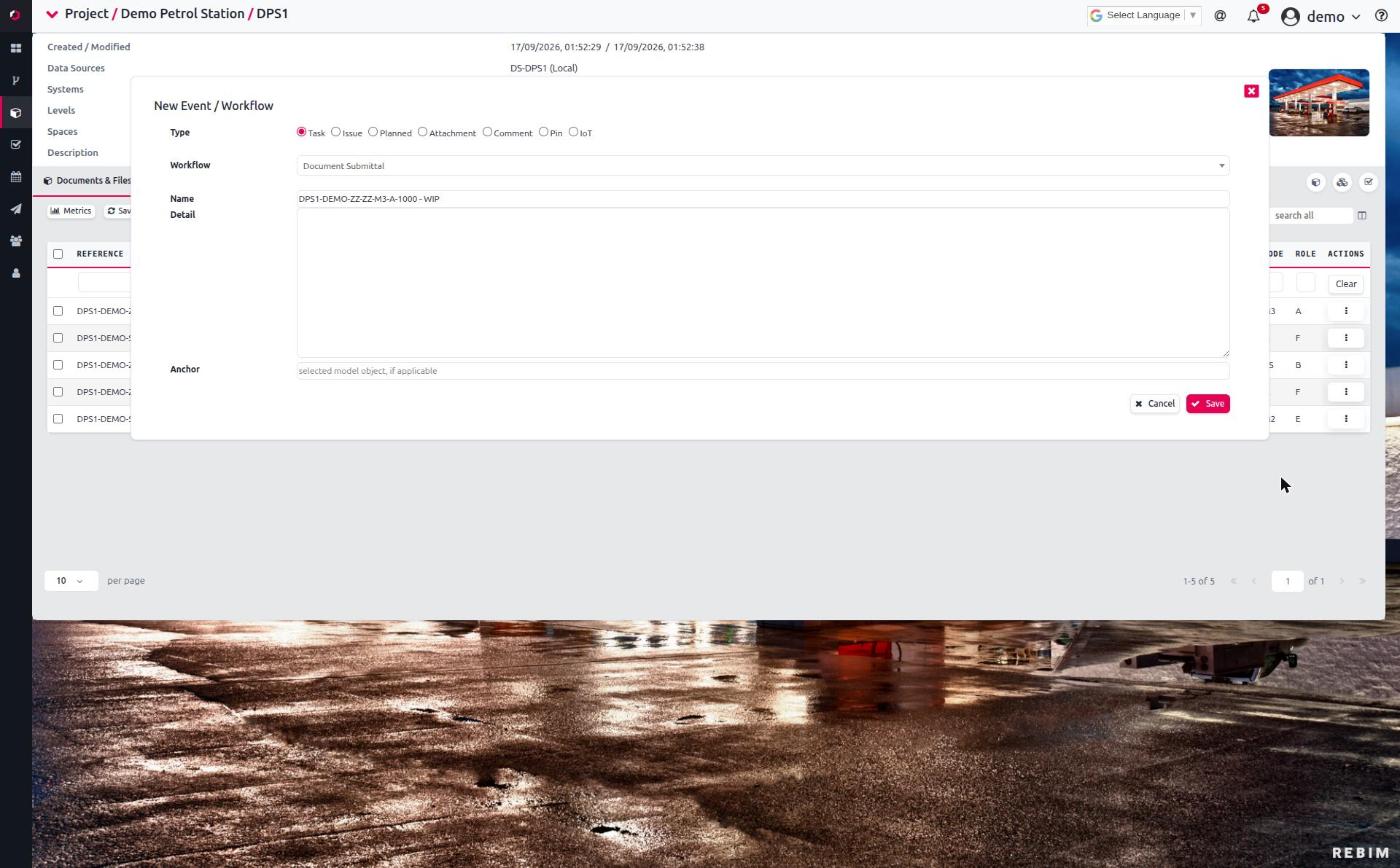Go to the Project breadcrumb
Image resolution: width=1400 pixels, height=868 pixels.
point(86,14)
